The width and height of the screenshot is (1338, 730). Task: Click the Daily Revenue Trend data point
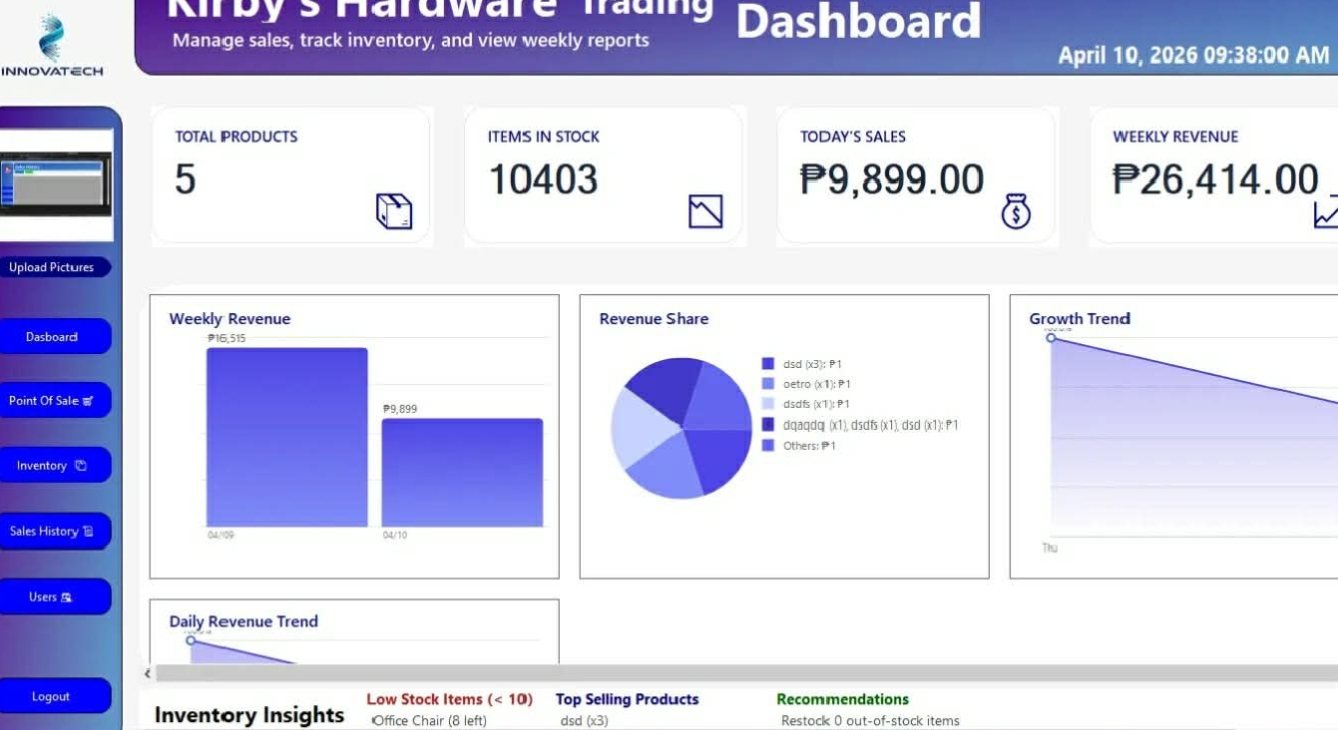click(x=190, y=640)
